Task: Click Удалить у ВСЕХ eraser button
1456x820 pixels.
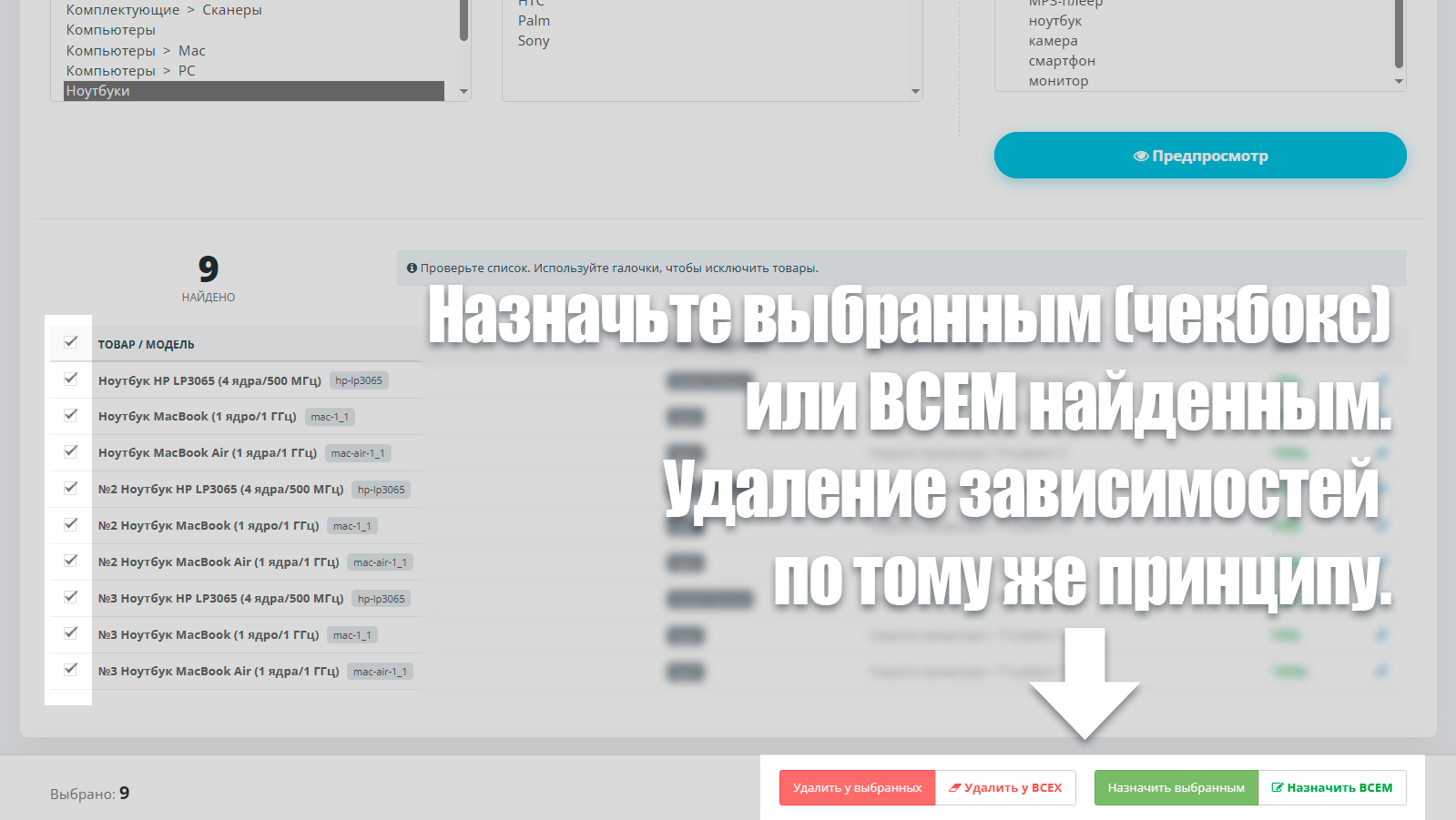Action: (1005, 788)
